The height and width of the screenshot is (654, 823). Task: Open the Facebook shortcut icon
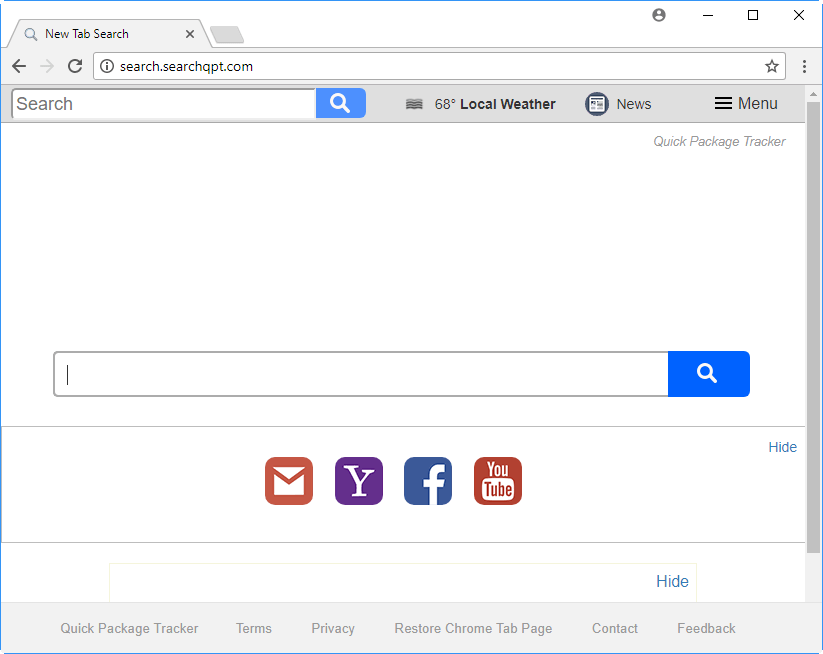428,481
